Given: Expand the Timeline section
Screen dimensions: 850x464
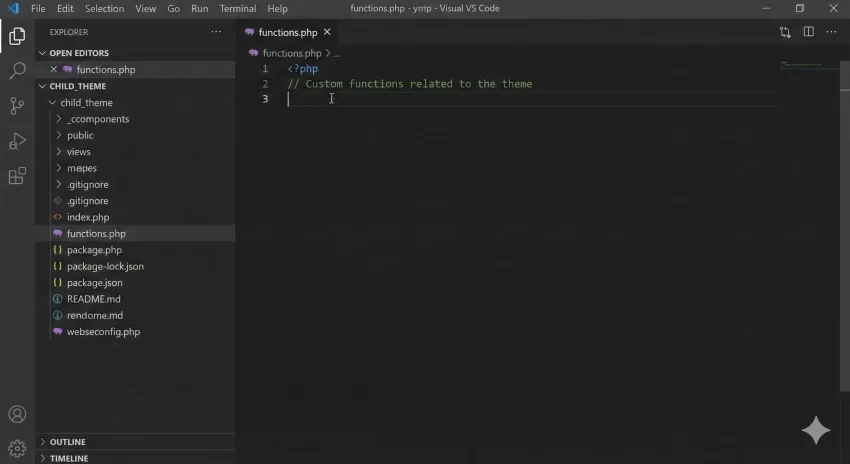Looking at the screenshot, I should pyautogui.click(x=42, y=458).
